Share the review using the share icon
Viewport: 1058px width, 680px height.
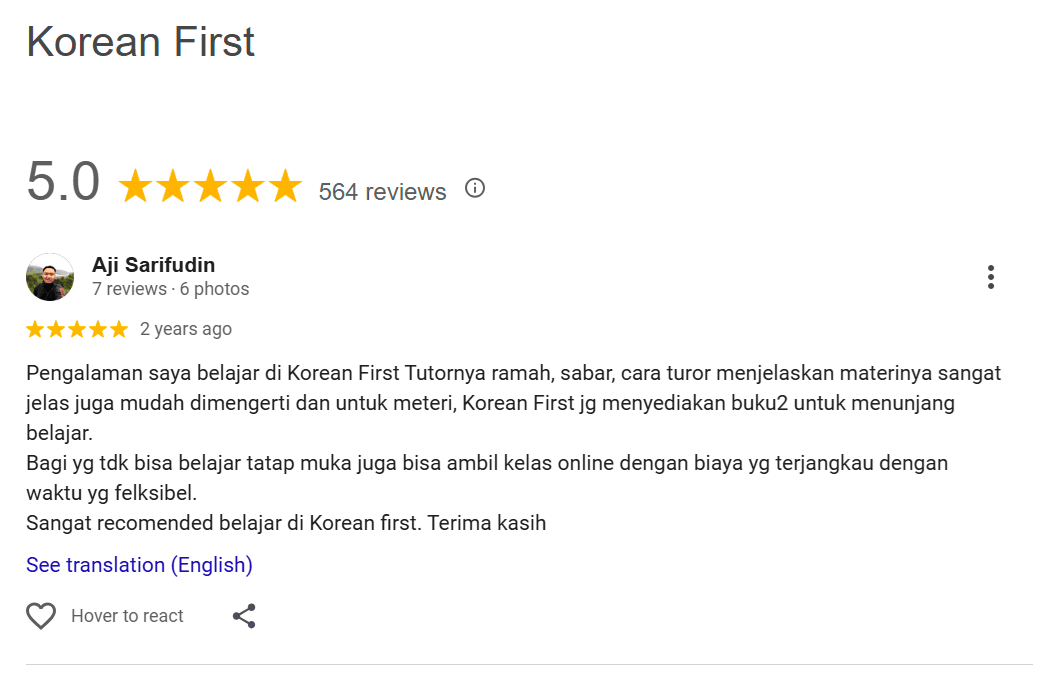244,616
